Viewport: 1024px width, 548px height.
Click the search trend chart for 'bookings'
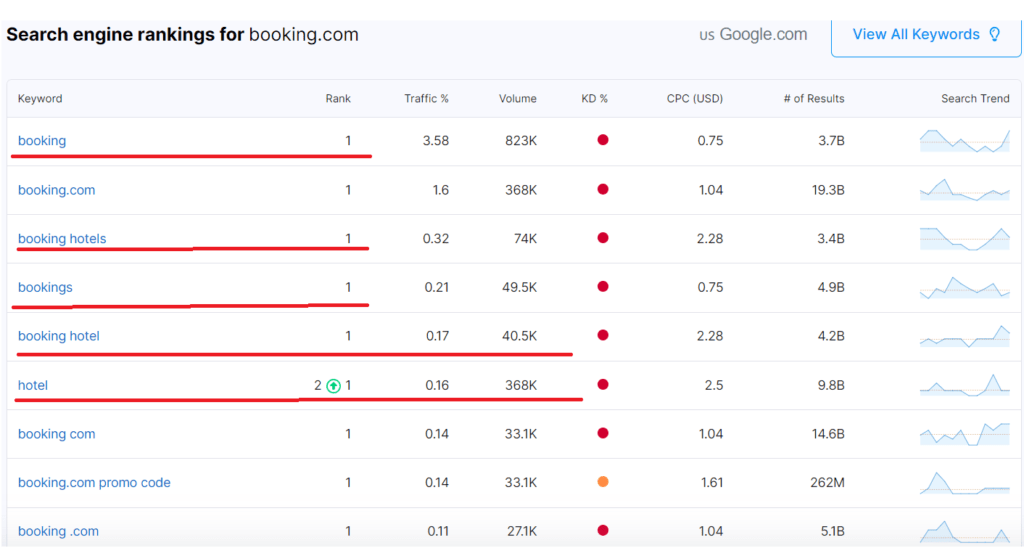pos(965,287)
